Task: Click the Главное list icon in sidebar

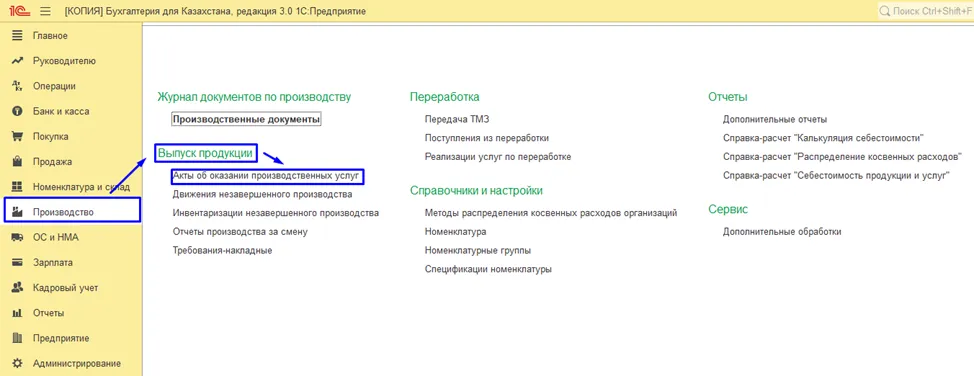Action: pyautogui.click(x=17, y=35)
